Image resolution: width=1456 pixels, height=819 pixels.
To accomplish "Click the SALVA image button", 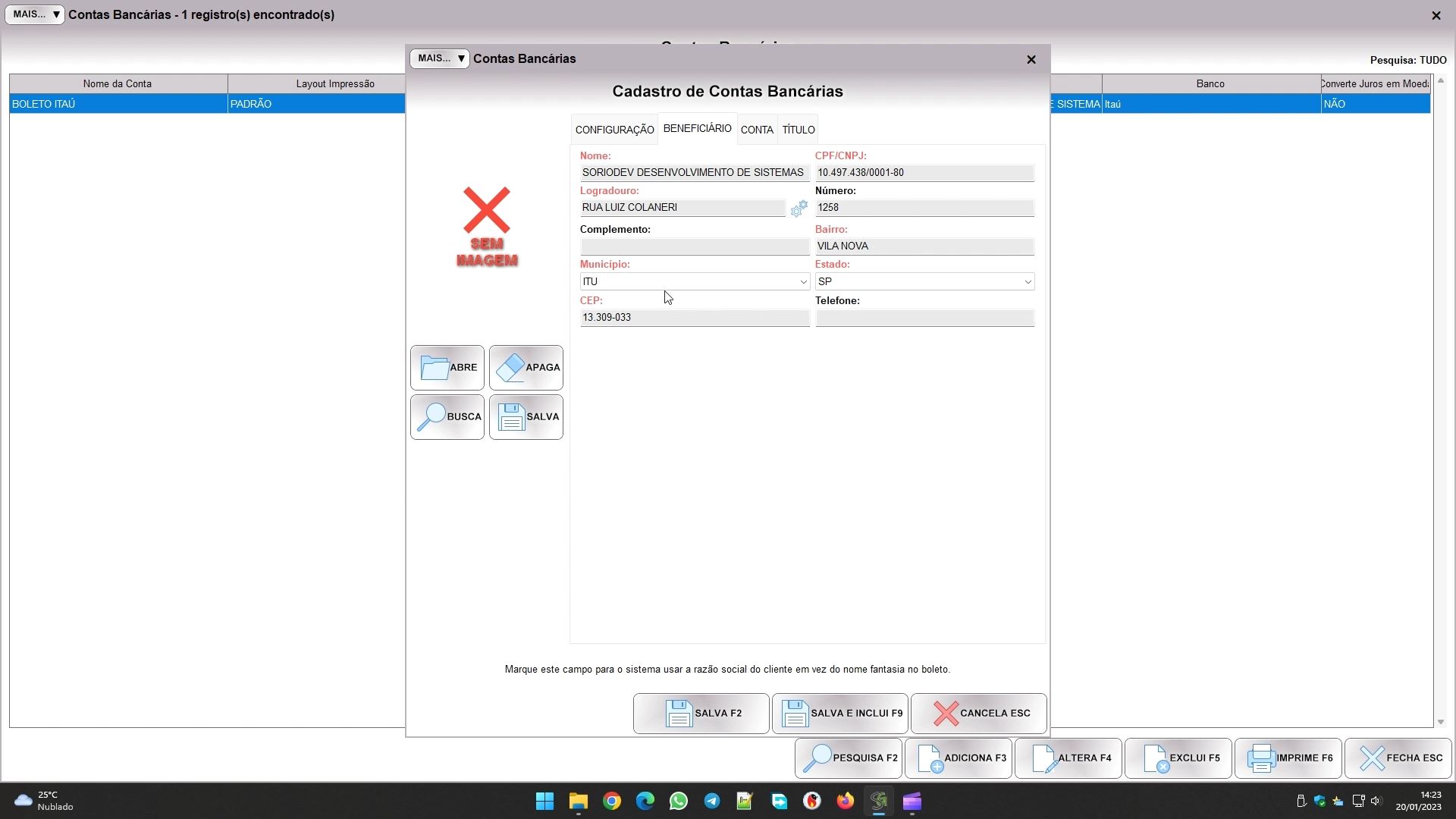I will (x=526, y=417).
